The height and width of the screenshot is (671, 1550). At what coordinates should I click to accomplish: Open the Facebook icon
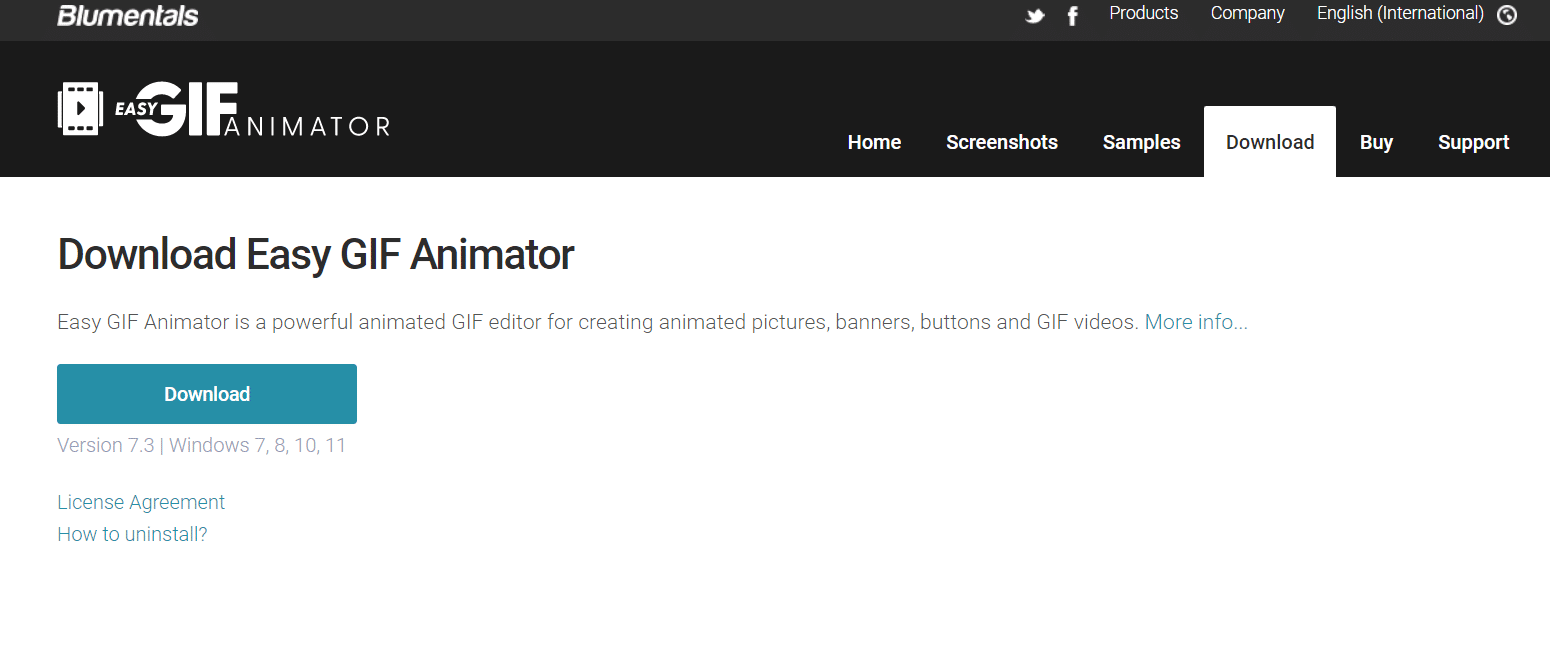pyautogui.click(x=1073, y=16)
